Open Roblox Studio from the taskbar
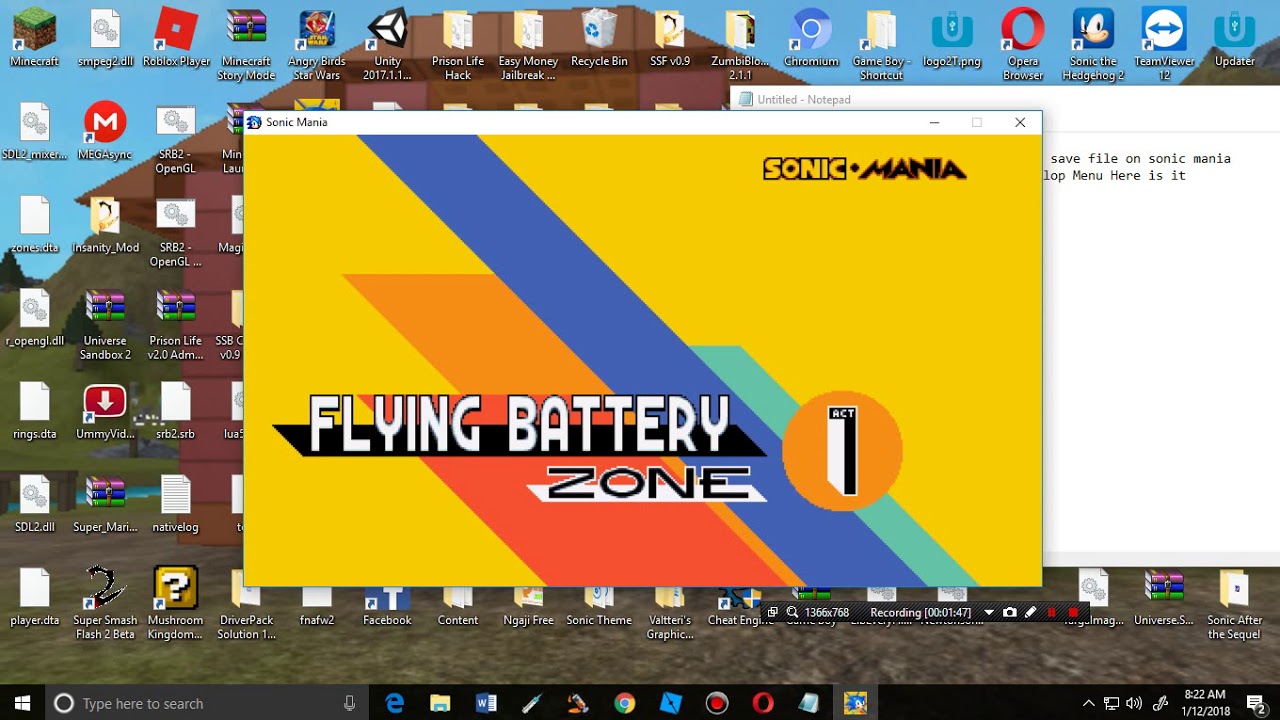Viewport: 1280px width, 720px height. (670, 703)
